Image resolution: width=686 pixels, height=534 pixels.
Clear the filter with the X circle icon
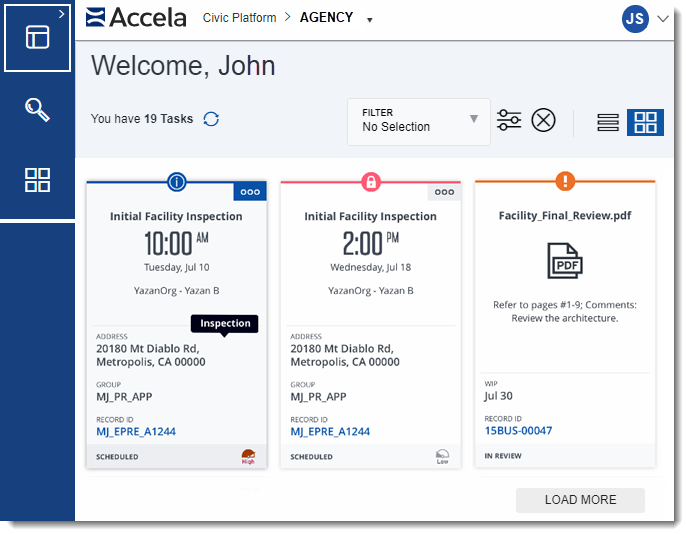543,121
